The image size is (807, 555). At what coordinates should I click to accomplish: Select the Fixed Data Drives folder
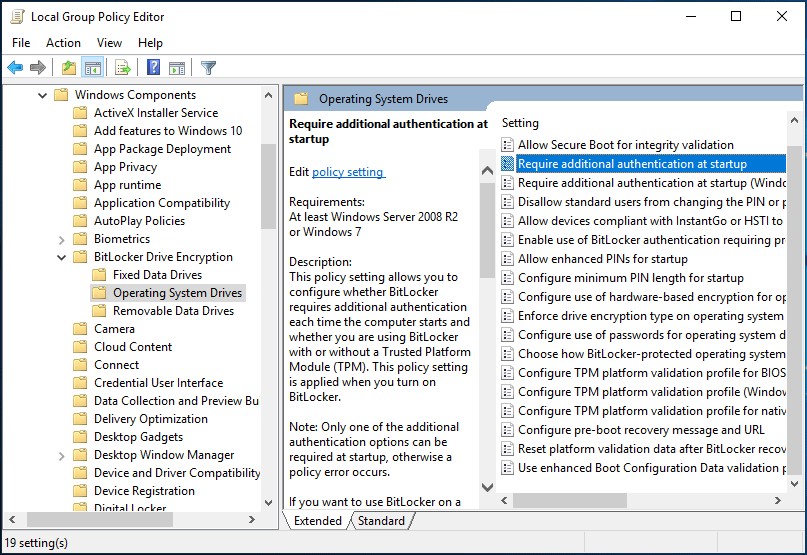(x=157, y=275)
